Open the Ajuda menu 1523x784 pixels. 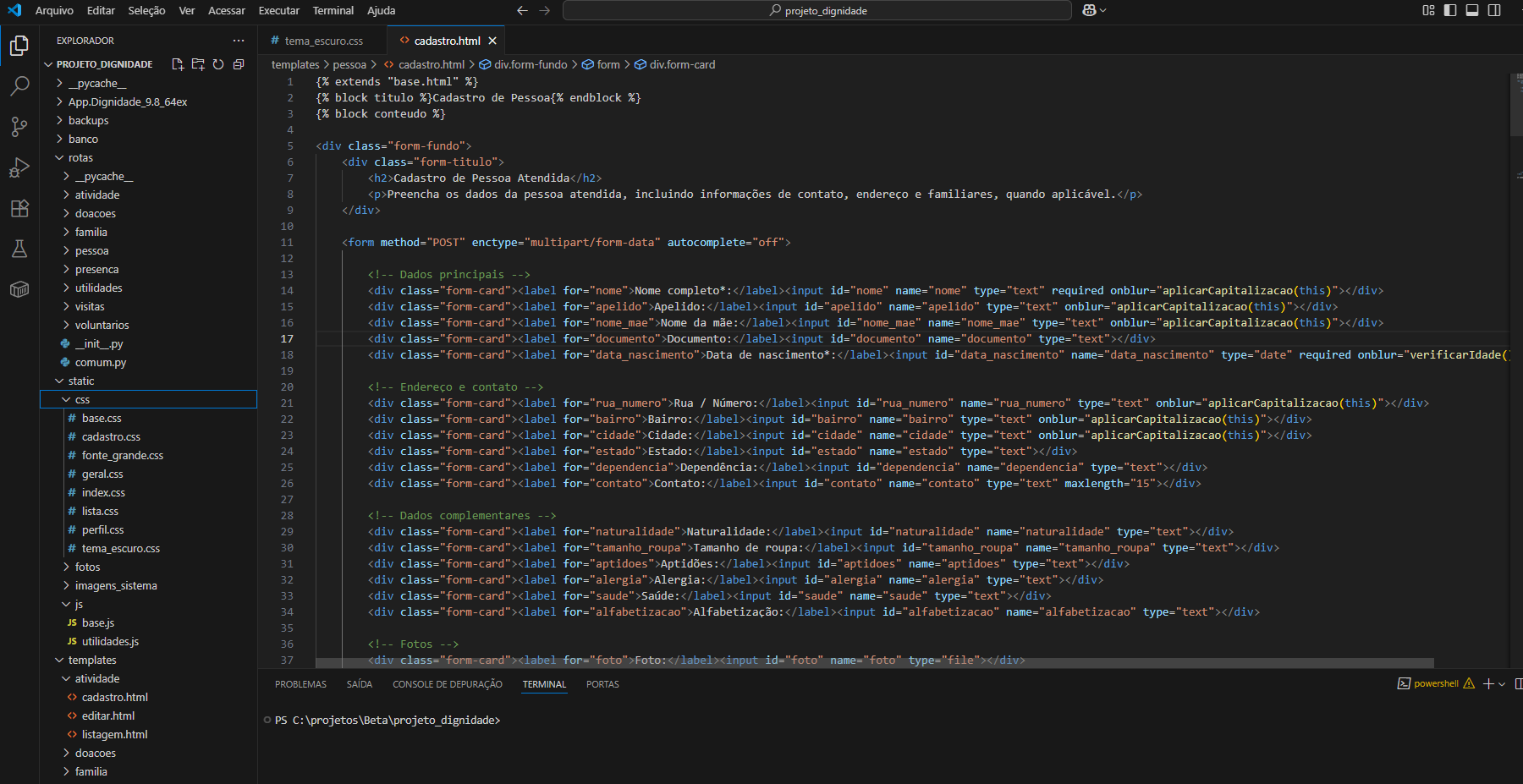coord(381,10)
